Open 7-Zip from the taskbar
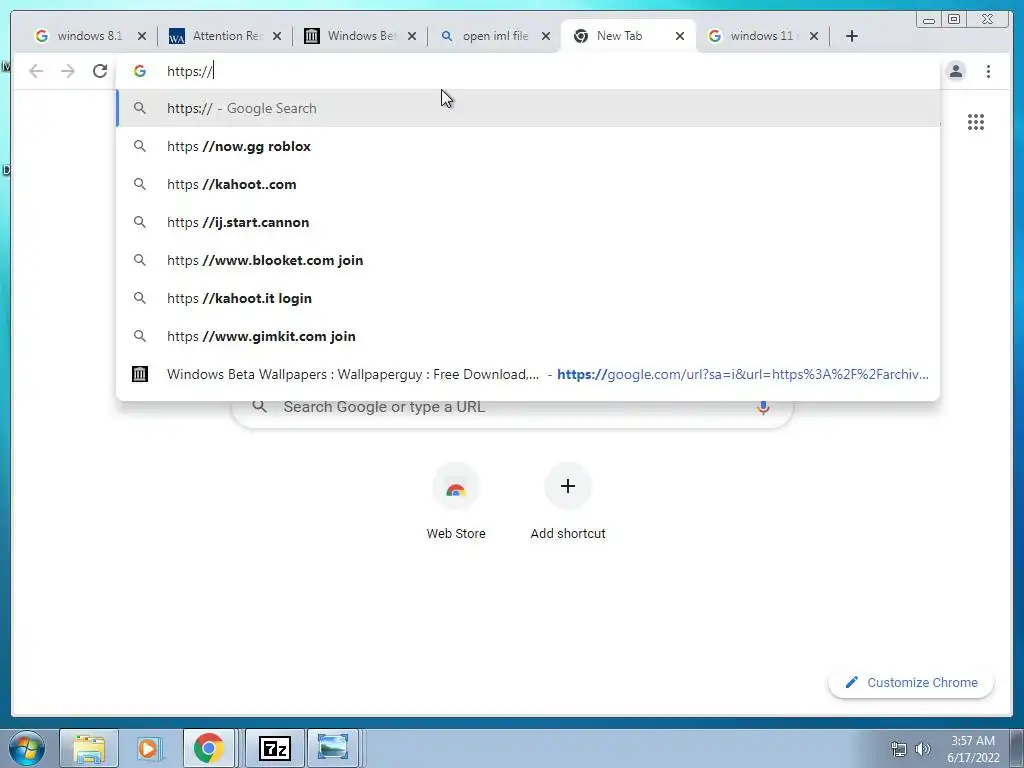Image resolution: width=1024 pixels, height=768 pixels. tap(274, 748)
